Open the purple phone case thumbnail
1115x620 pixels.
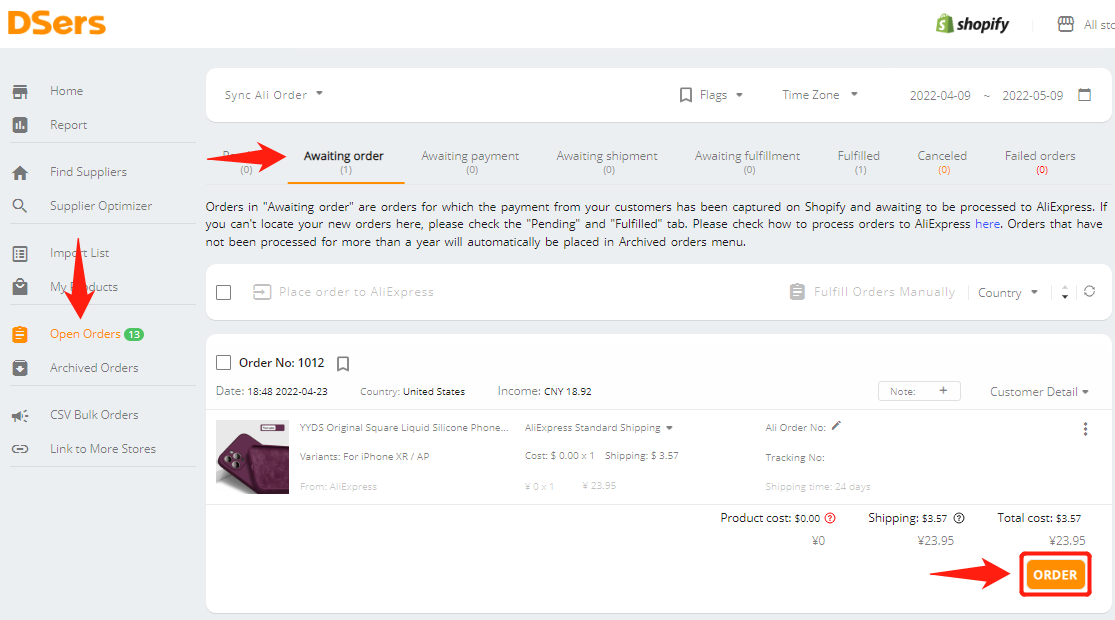pos(252,456)
